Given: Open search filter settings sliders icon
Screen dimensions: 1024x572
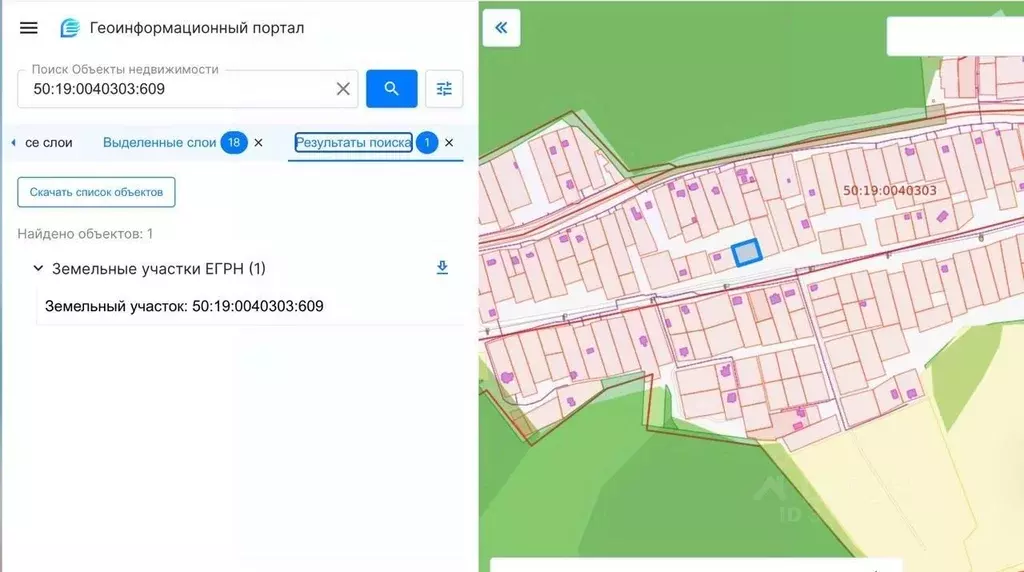Looking at the screenshot, I should tap(444, 89).
